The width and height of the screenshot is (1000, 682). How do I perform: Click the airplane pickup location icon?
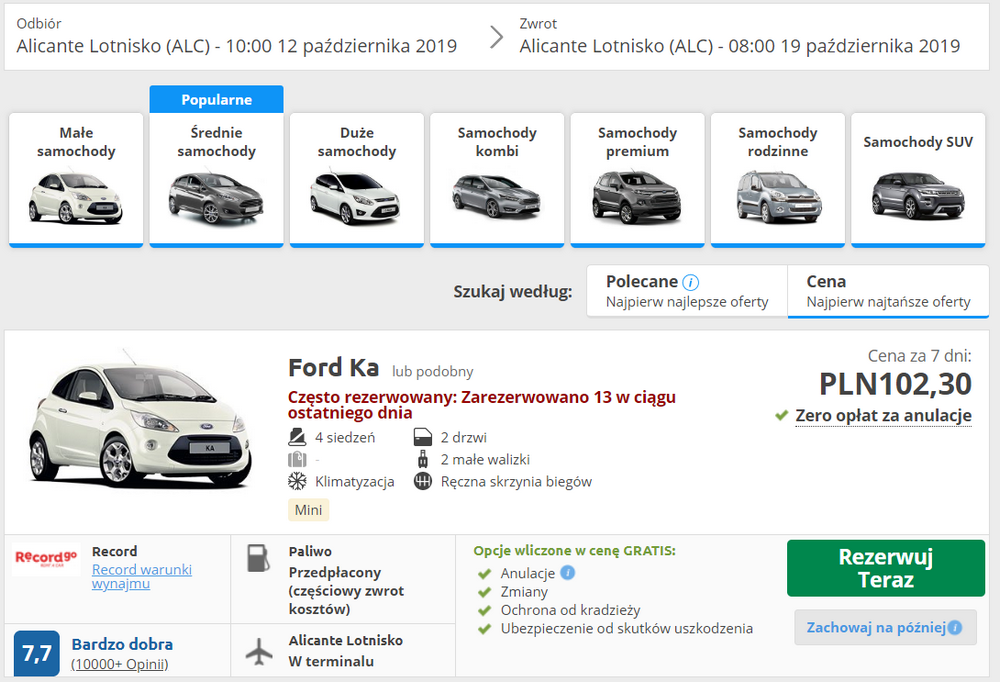[259, 651]
